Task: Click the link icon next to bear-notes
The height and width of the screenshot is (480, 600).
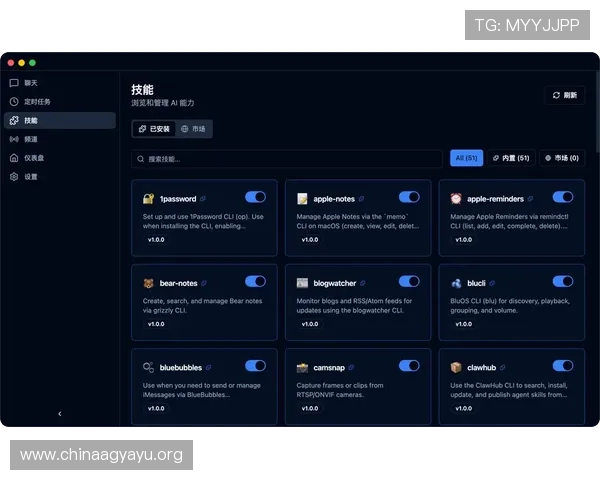Action: pos(204,283)
